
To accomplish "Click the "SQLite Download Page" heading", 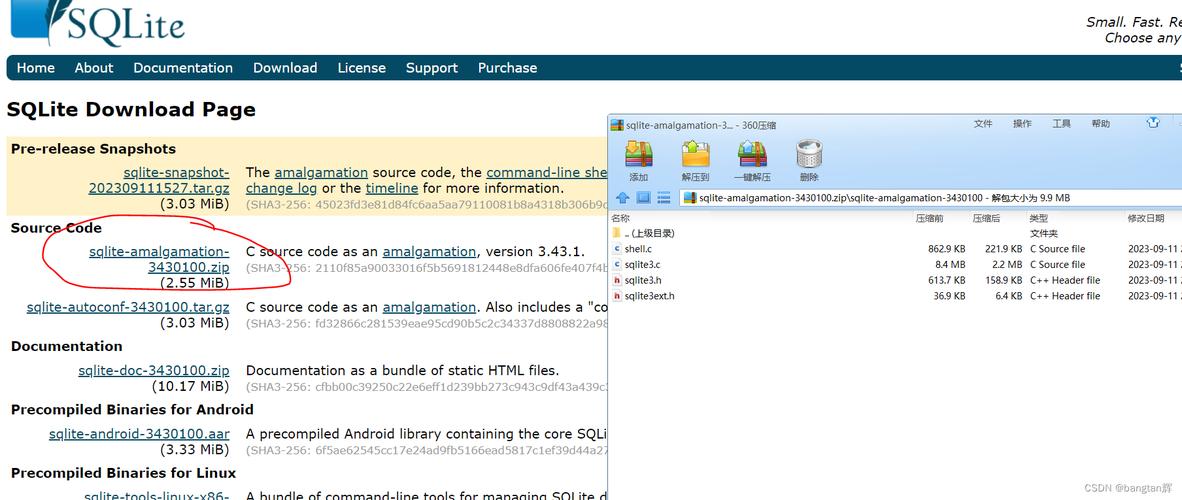I will point(131,110).
